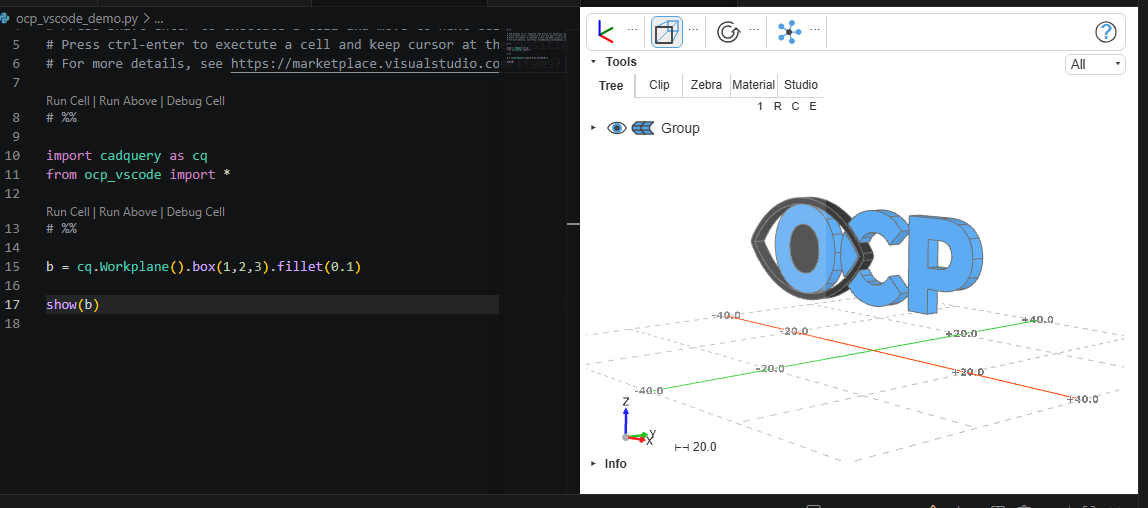Click Debug Cell above line 8

(x=195, y=101)
